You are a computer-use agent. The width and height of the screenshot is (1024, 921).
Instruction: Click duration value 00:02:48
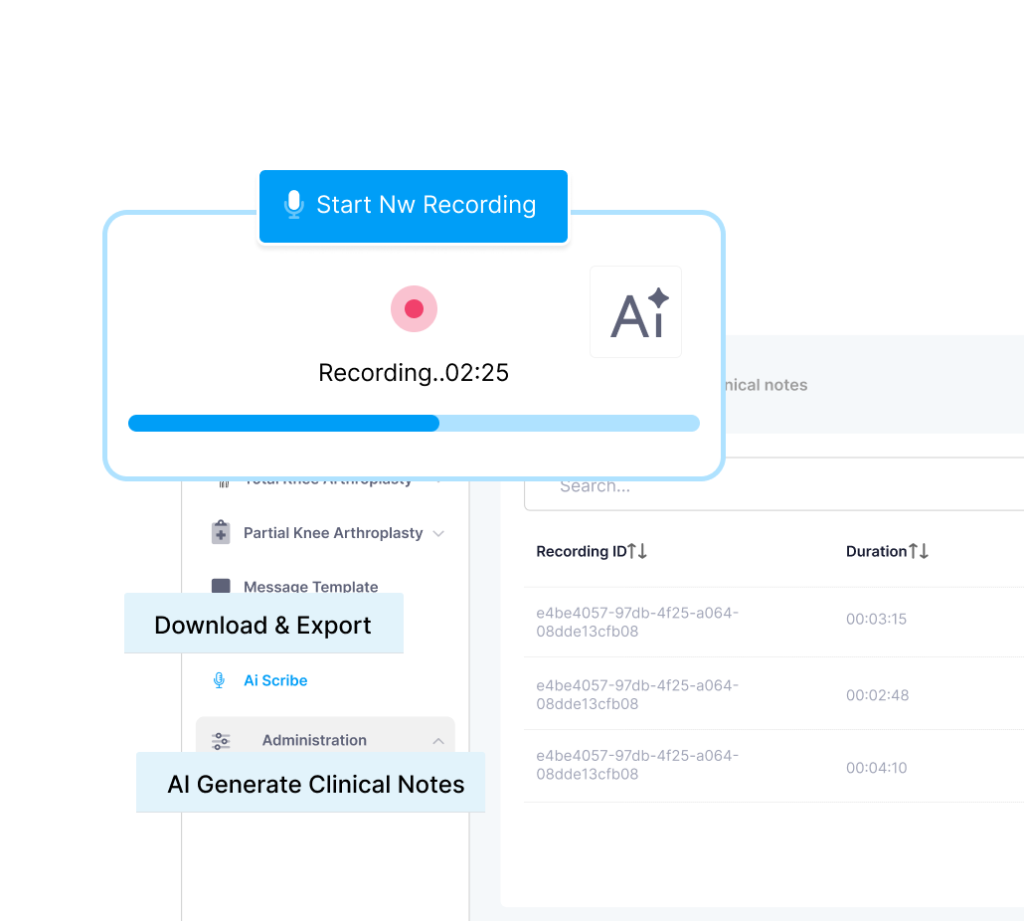pyautogui.click(x=877, y=695)
